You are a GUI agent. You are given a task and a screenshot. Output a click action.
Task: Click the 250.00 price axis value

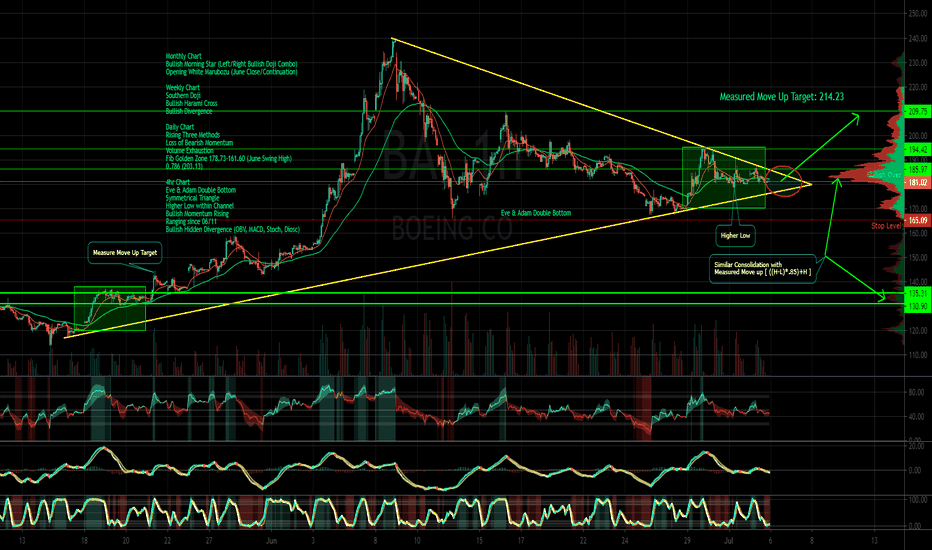(x=918, y=14)
